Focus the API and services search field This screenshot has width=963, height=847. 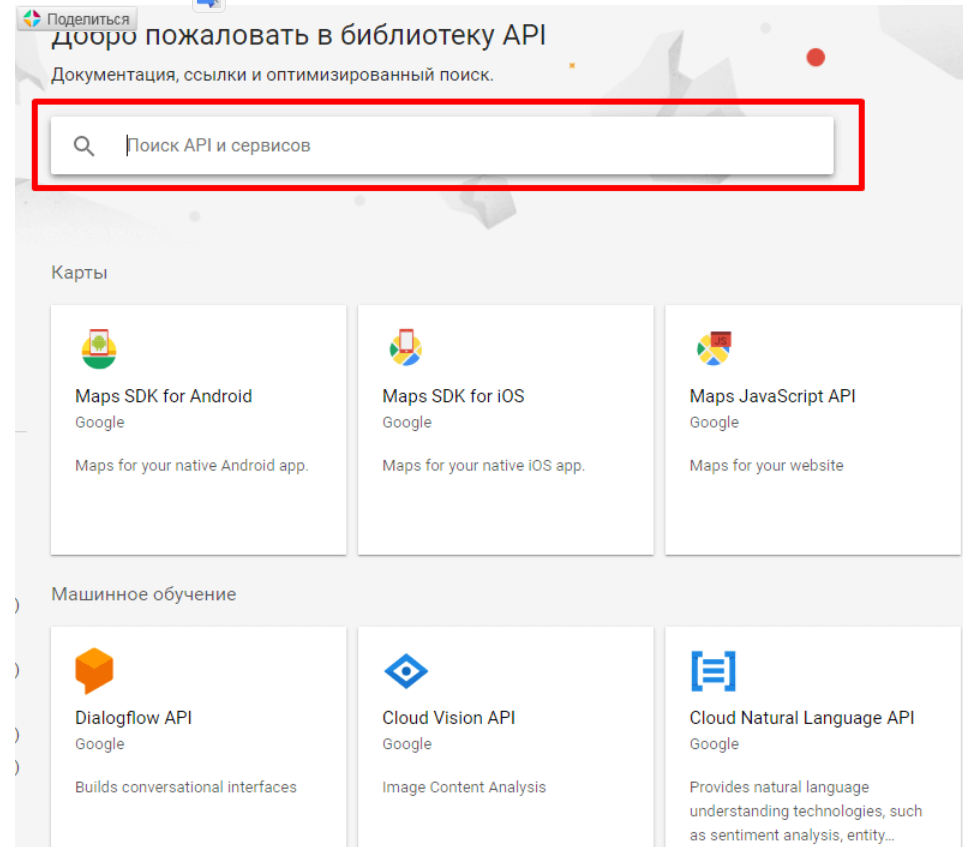coord(442,146)
